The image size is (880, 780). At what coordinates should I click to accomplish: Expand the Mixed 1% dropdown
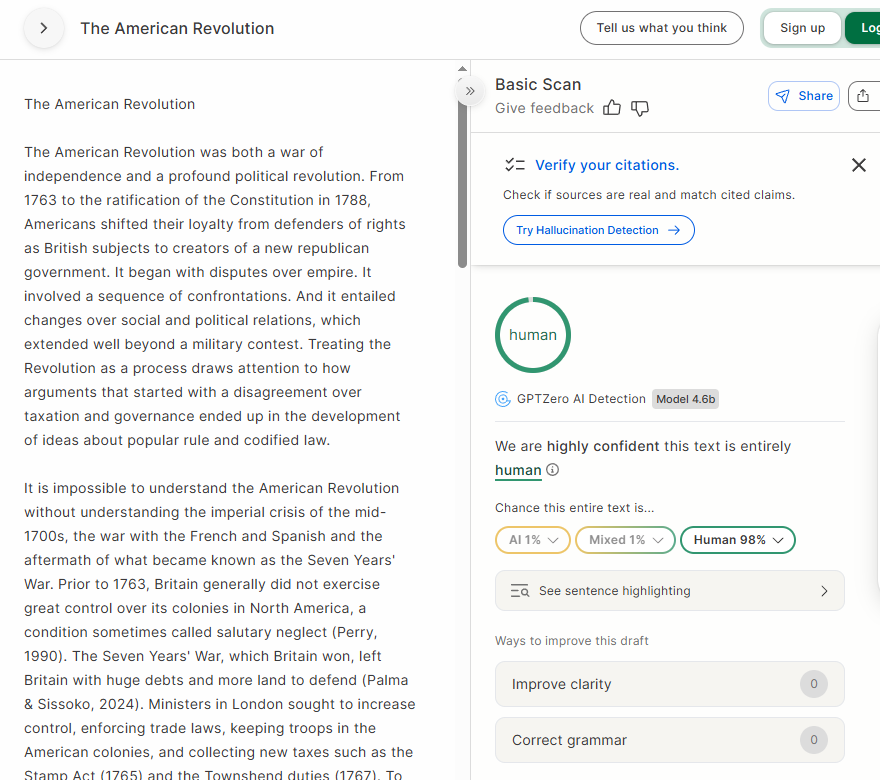click(625, 540)
